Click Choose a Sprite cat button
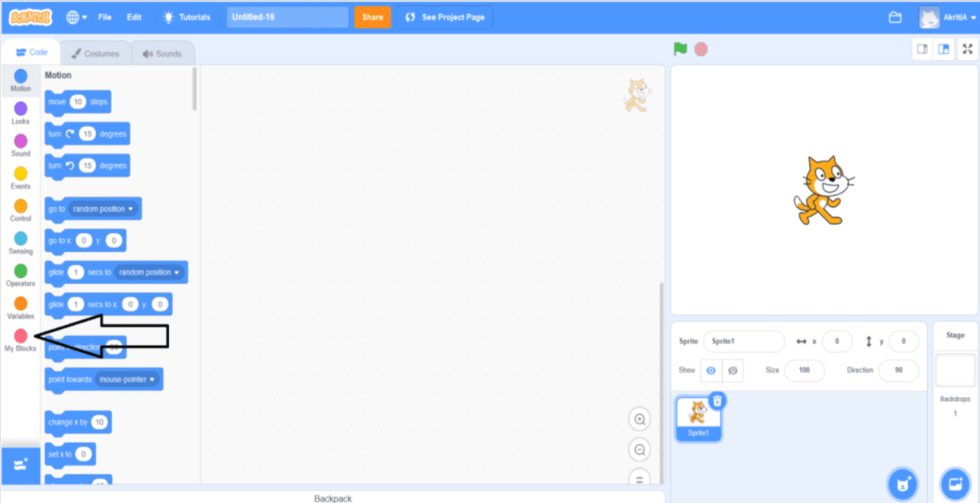Viewport: 980px width, 503px height. pyautogui.click(x=902, y=484)
